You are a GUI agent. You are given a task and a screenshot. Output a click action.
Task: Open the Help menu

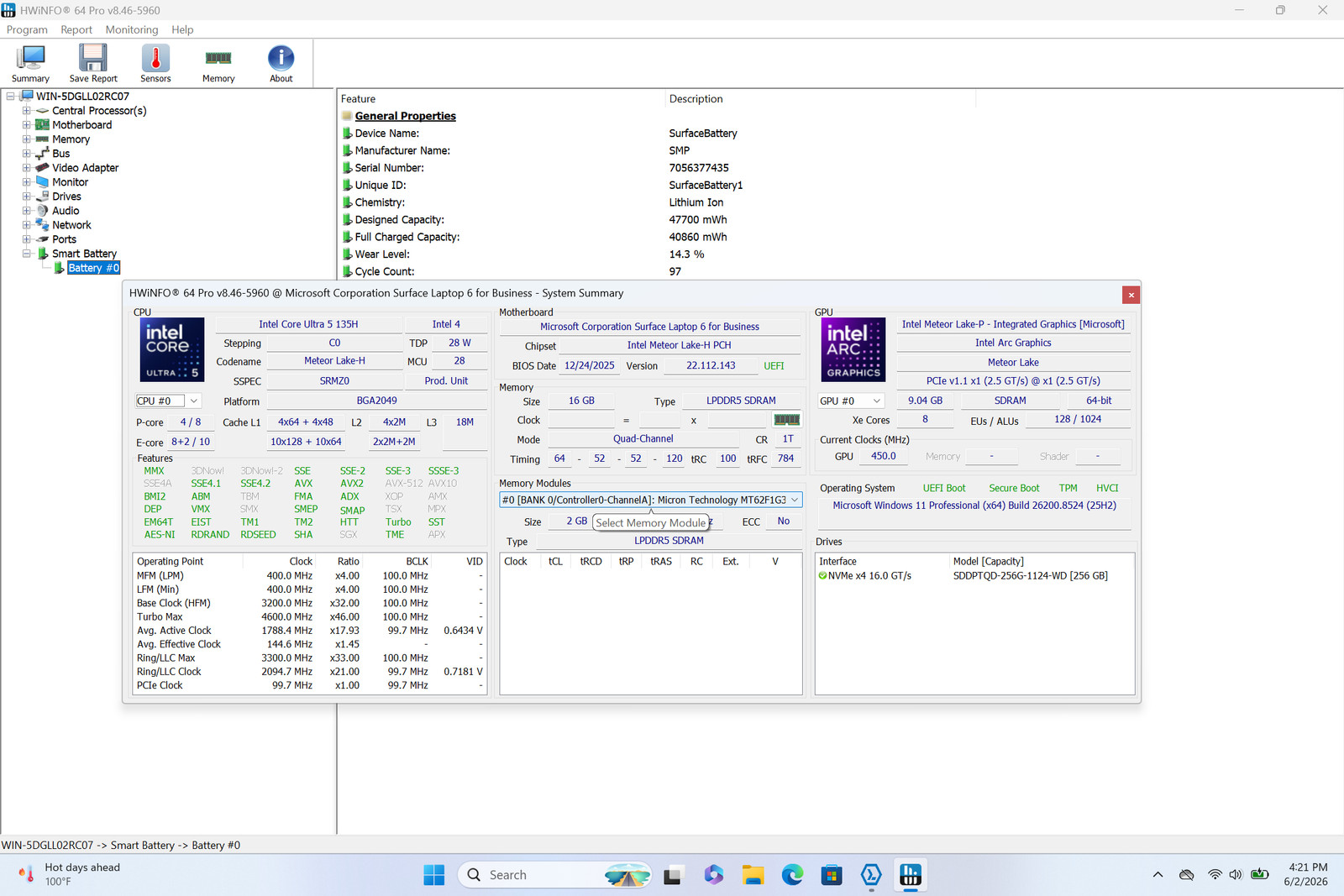[182, 29]
